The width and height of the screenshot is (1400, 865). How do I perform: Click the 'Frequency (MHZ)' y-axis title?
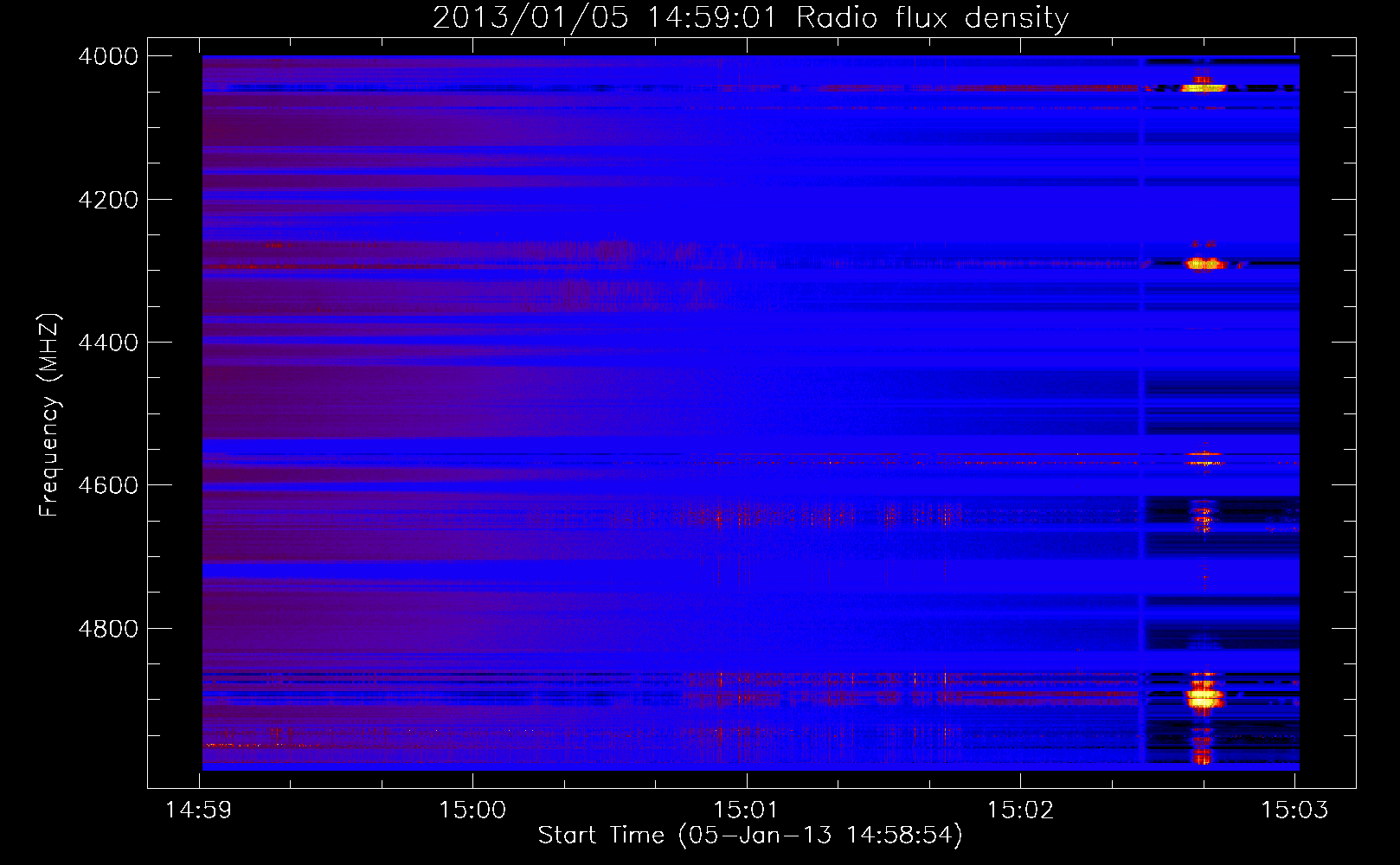pos(50,415)
